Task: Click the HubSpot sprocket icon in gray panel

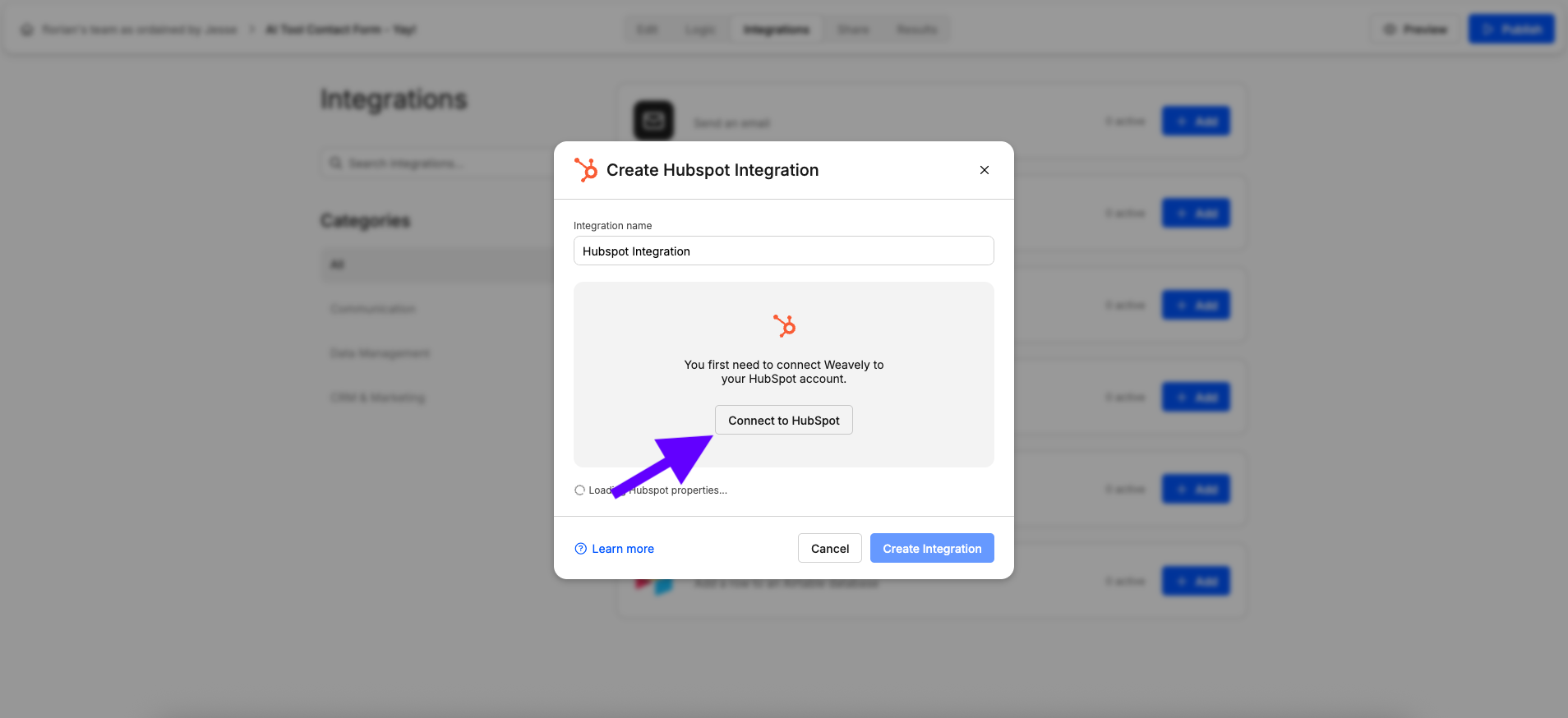Action: 784,325
